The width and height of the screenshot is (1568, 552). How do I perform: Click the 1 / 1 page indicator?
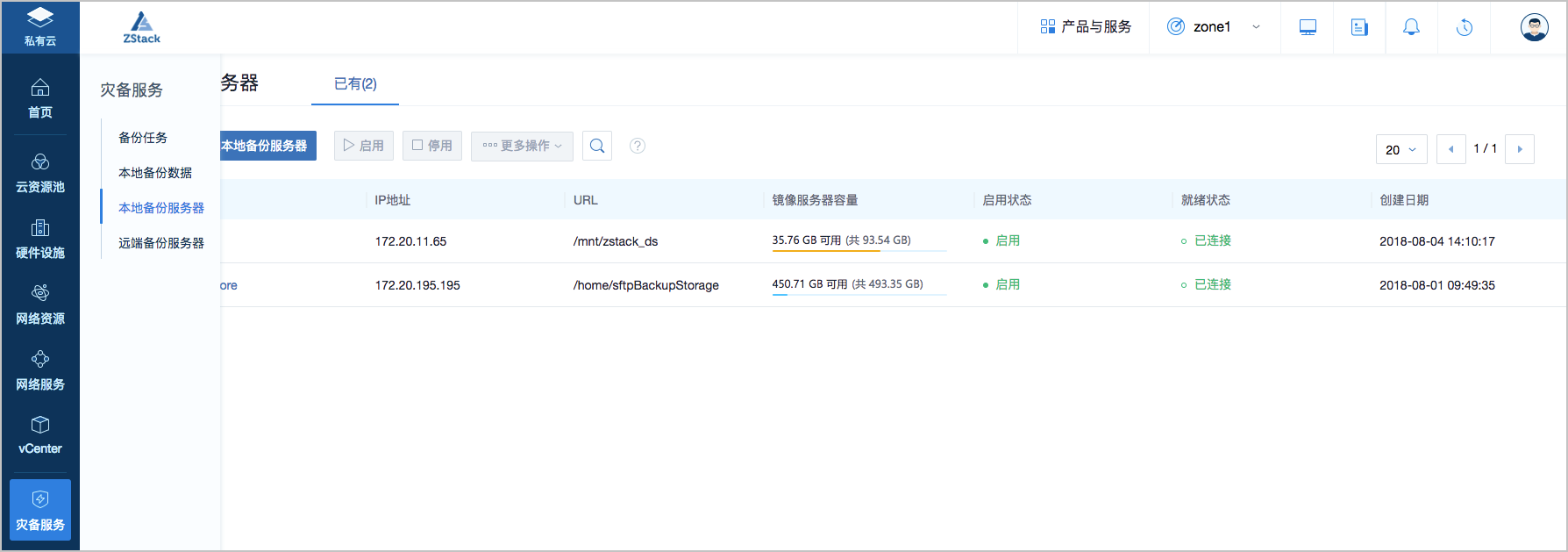pos(1486,148)
